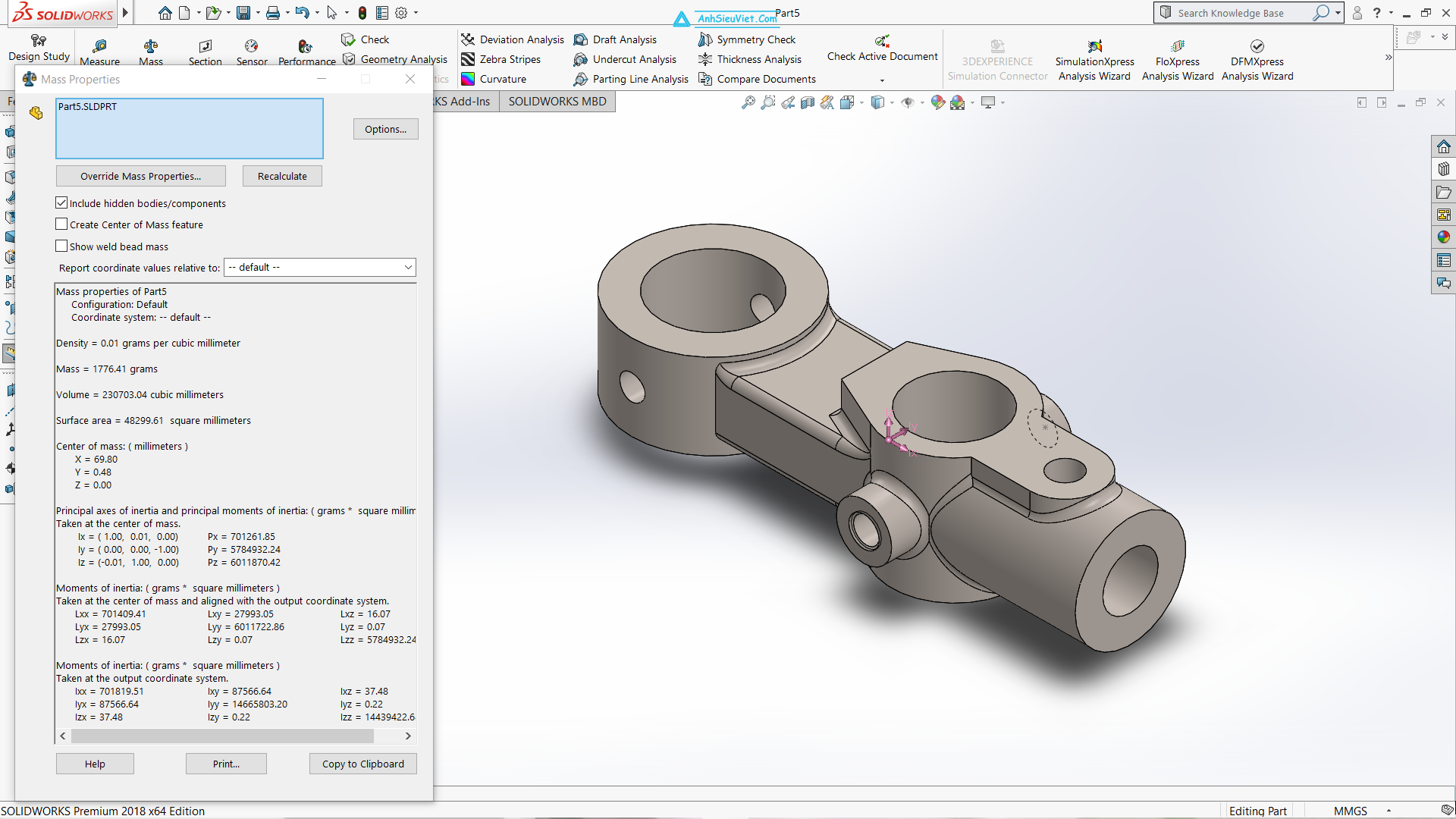Click Zoom to Fit in view toolbar
This screenshot has width=1456, height=819.
pyautogui.click(x=748, y=102)
